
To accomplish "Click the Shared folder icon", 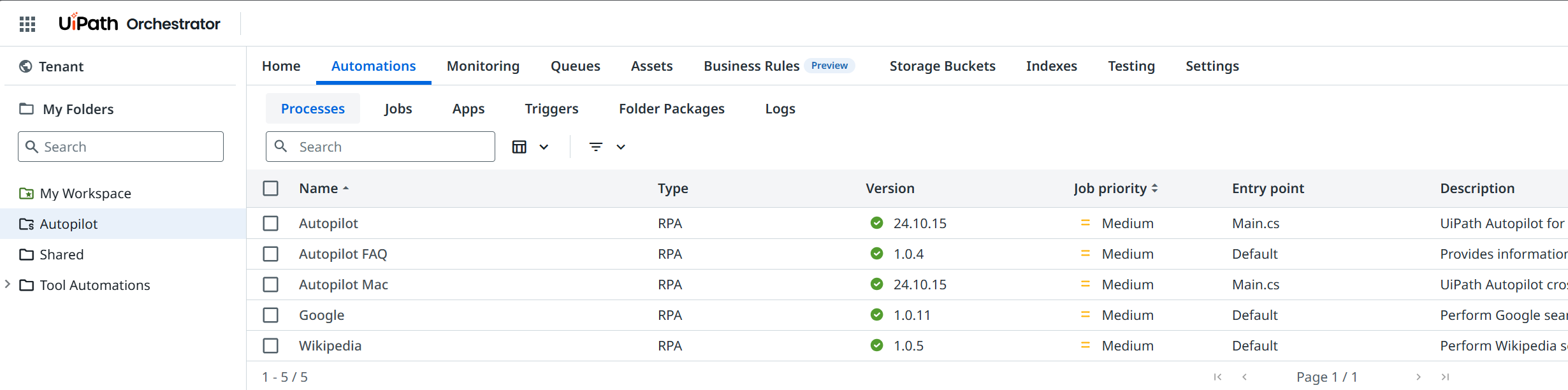I will point(26,254).
